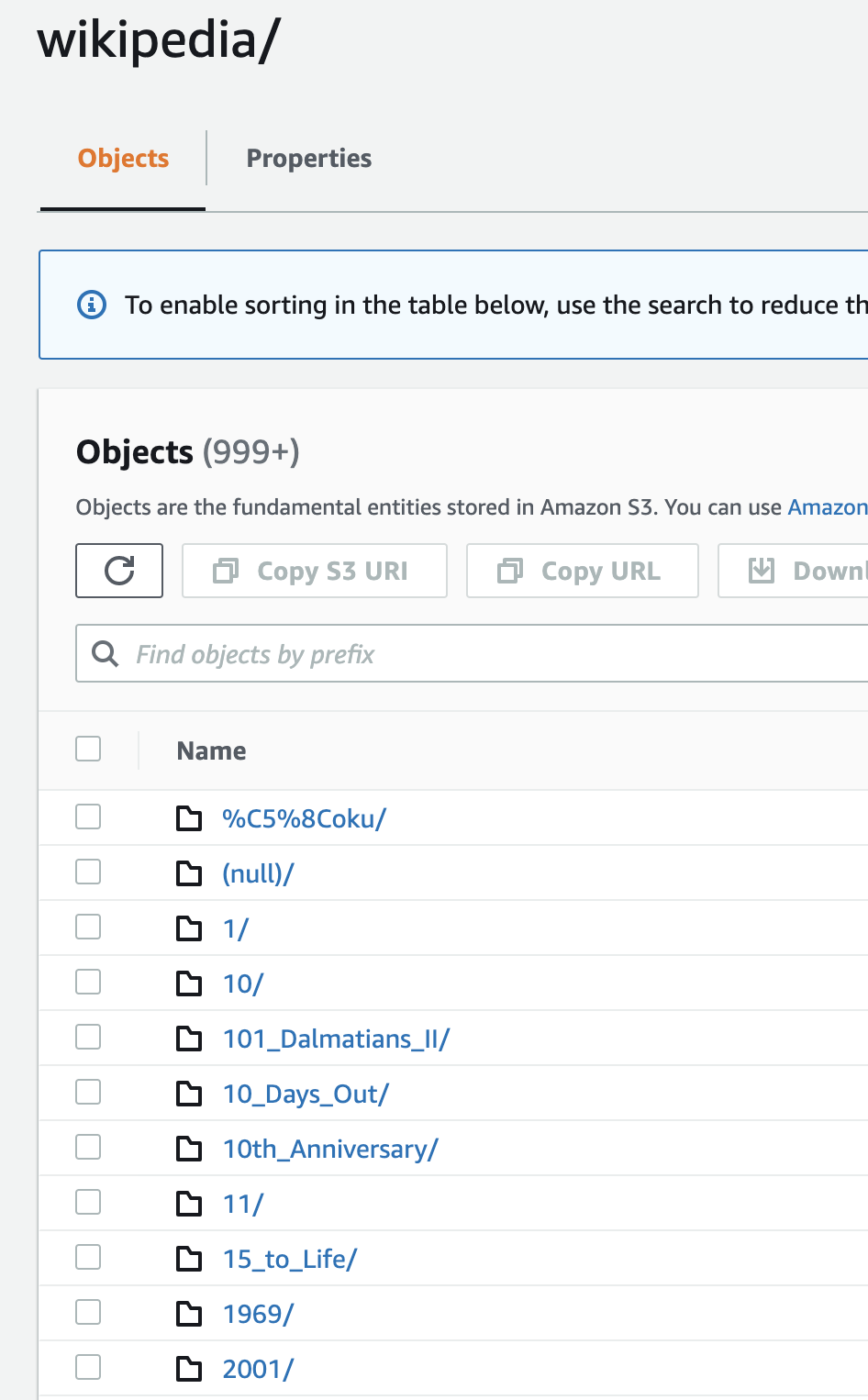Open the 10/ folder link
The width and height of the screenshot is (868, 1400).
point(243,983)
